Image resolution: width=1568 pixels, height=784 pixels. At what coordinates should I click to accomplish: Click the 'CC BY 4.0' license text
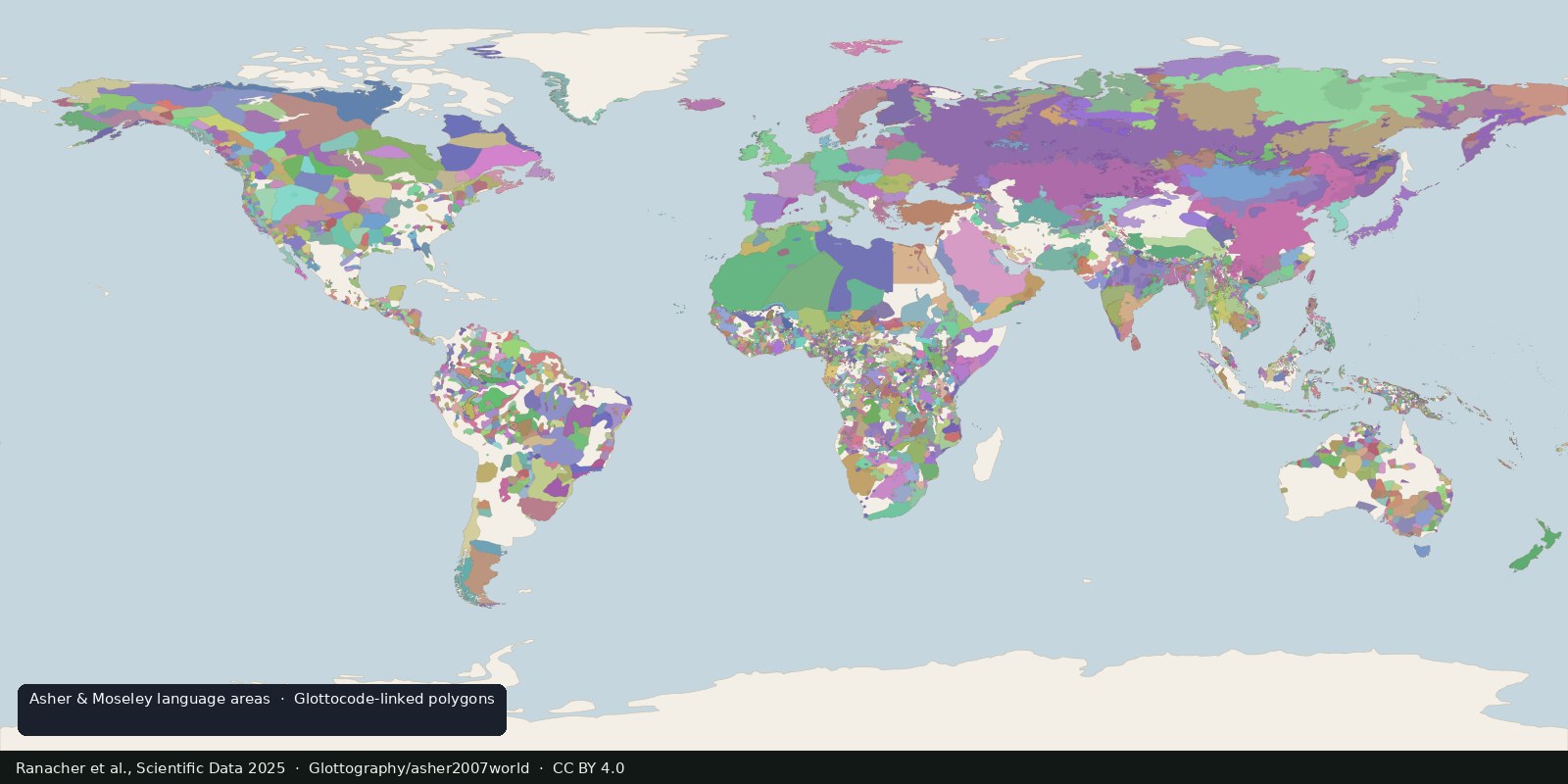coord(588,768)
